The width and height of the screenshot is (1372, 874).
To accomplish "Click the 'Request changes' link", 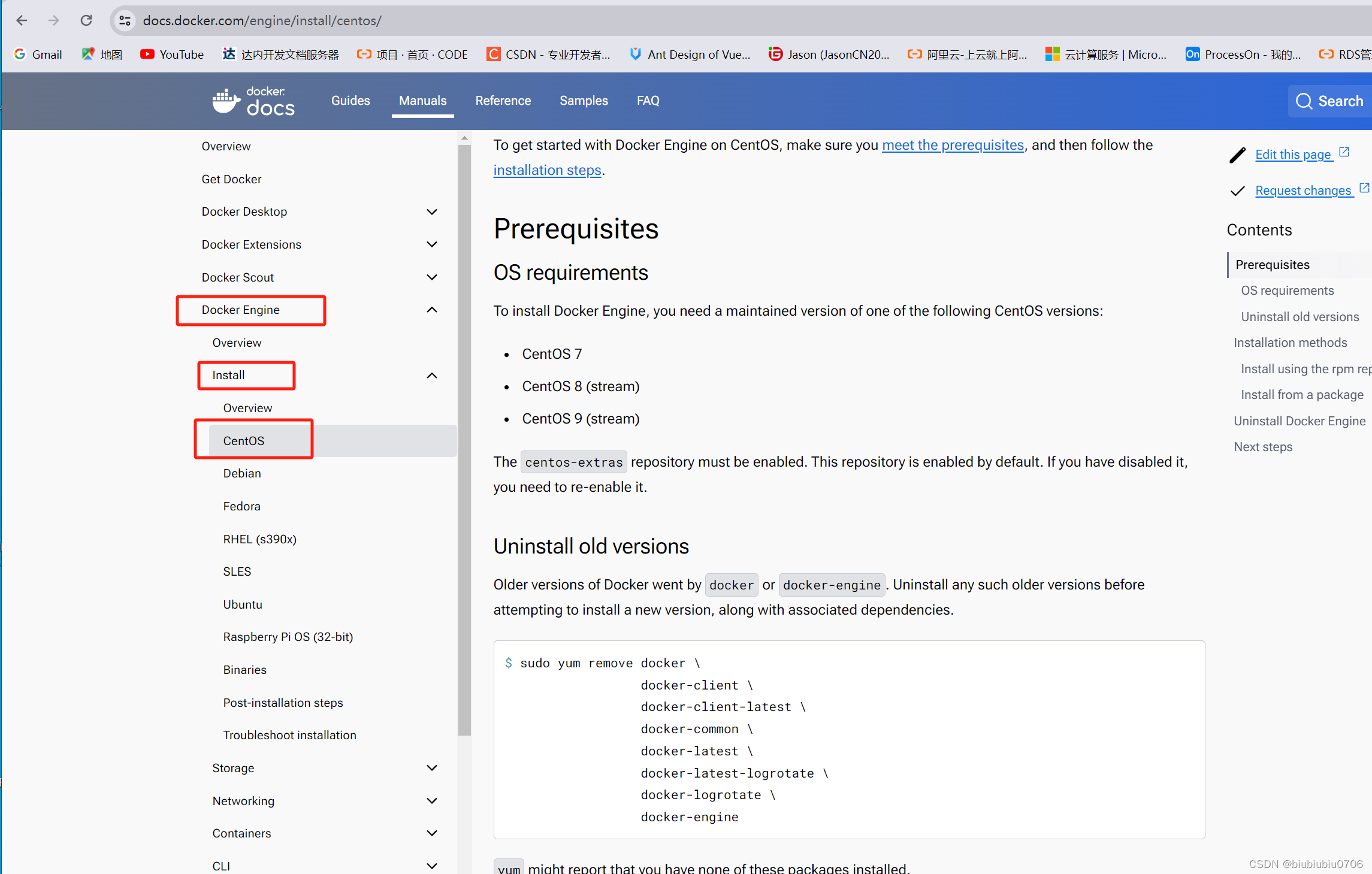I will coord(1303,190).
